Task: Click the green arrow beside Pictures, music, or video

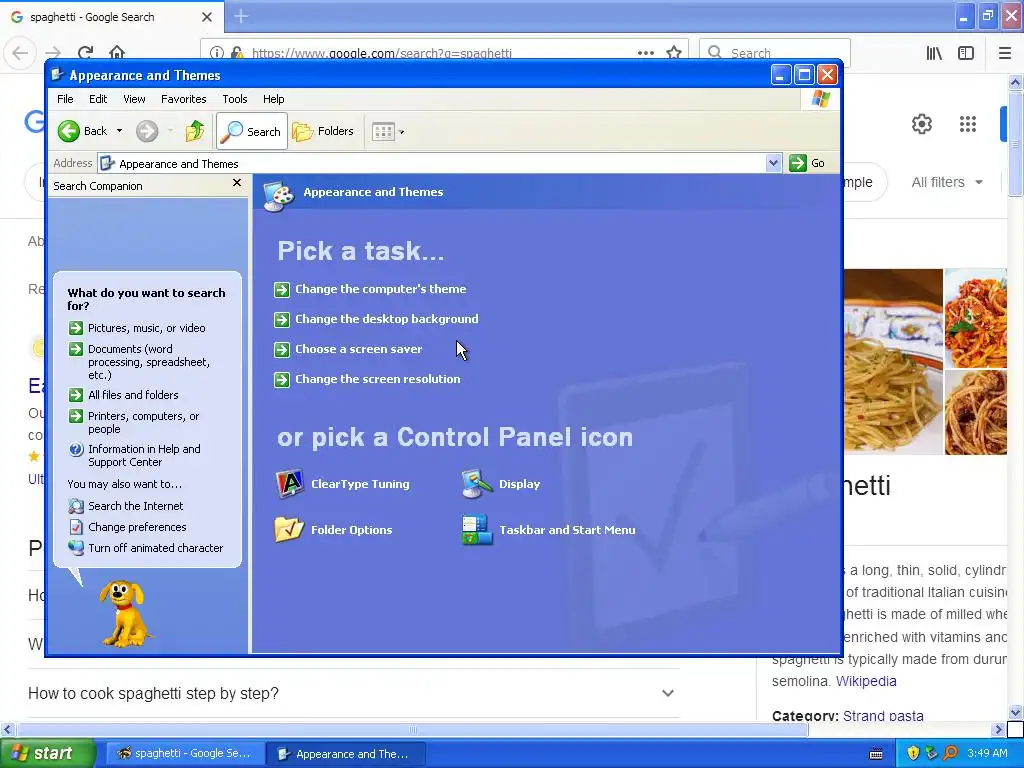Action: pos(76,328)
